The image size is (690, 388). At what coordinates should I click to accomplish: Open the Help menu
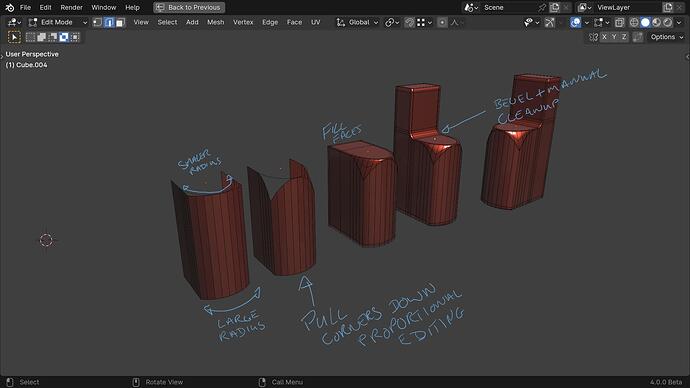[132, 7]
